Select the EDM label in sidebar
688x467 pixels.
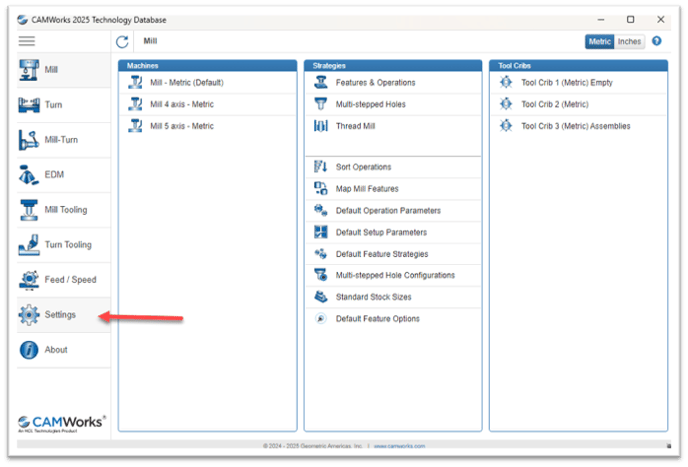[54, 175]
